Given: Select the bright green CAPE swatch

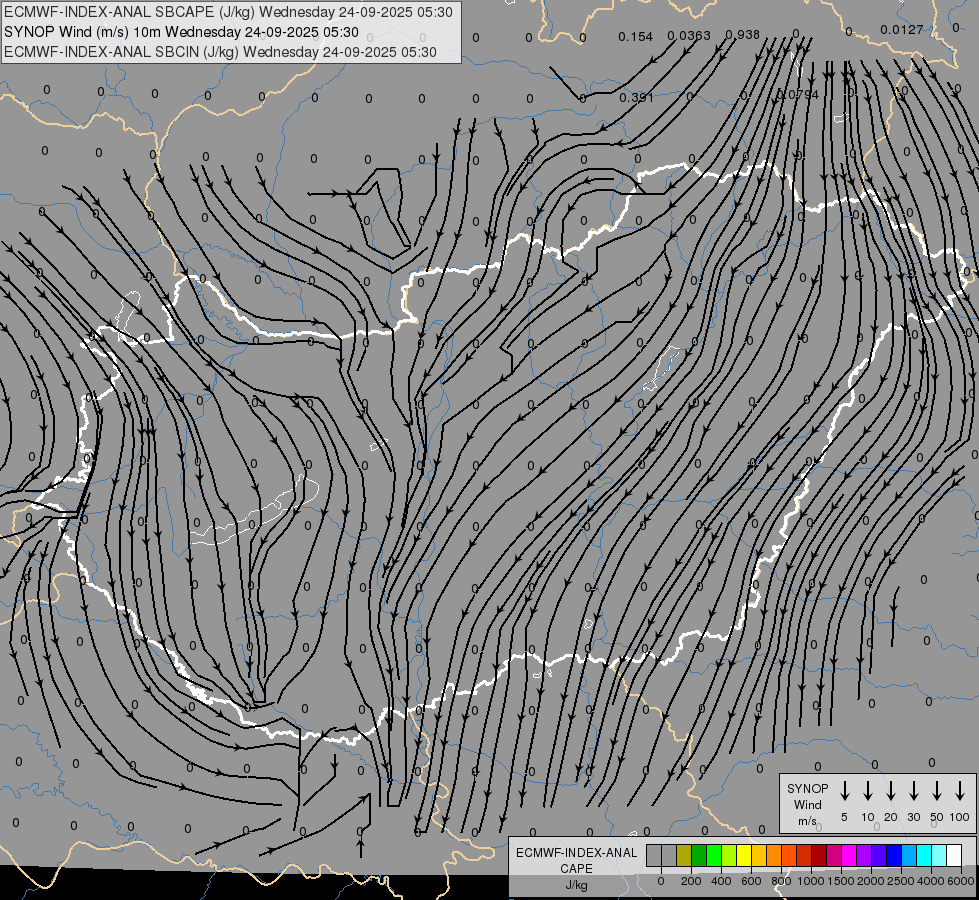Looking at the screenshot, I should coord(714,855).
